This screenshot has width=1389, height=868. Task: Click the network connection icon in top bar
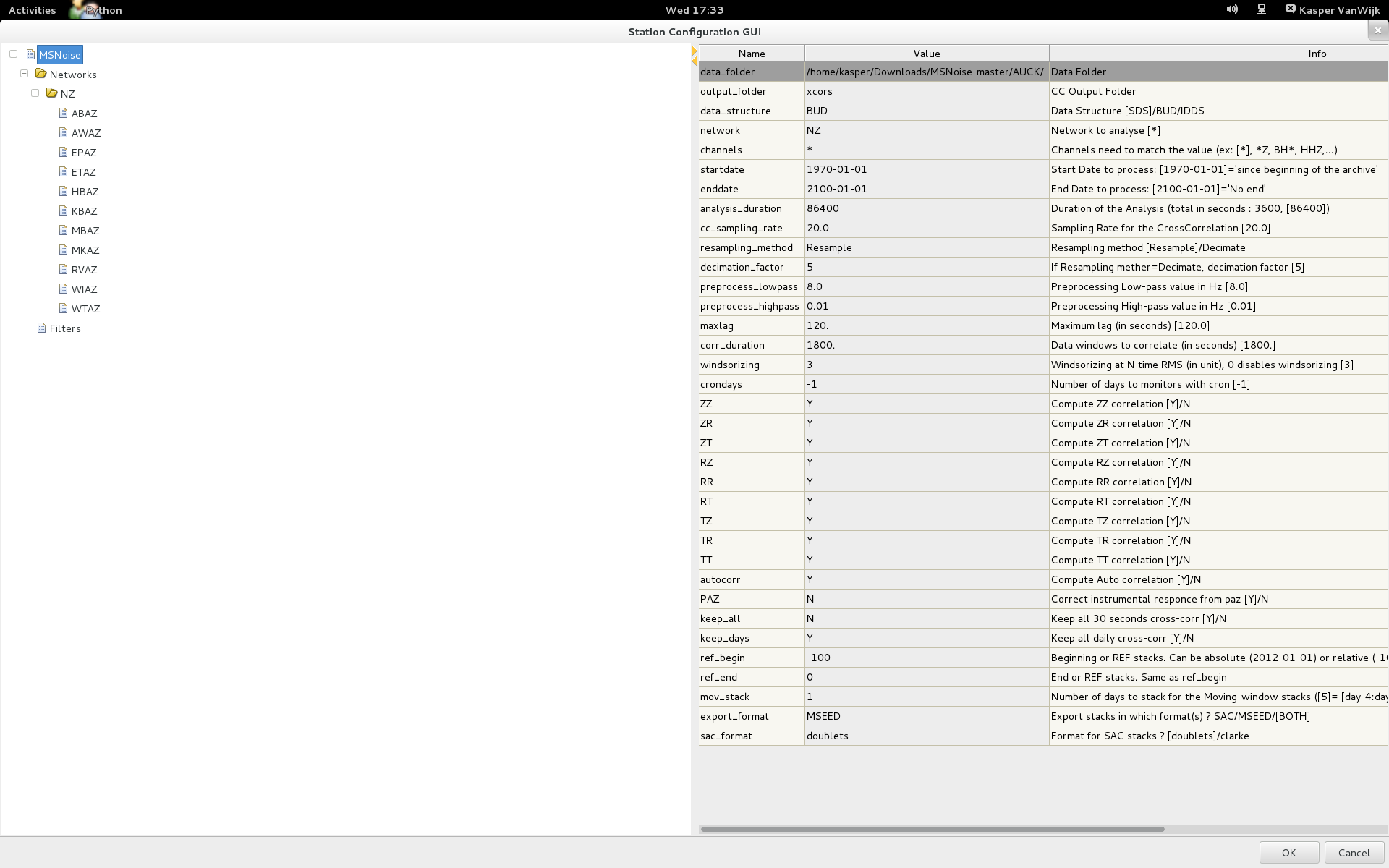(1261, 9)
